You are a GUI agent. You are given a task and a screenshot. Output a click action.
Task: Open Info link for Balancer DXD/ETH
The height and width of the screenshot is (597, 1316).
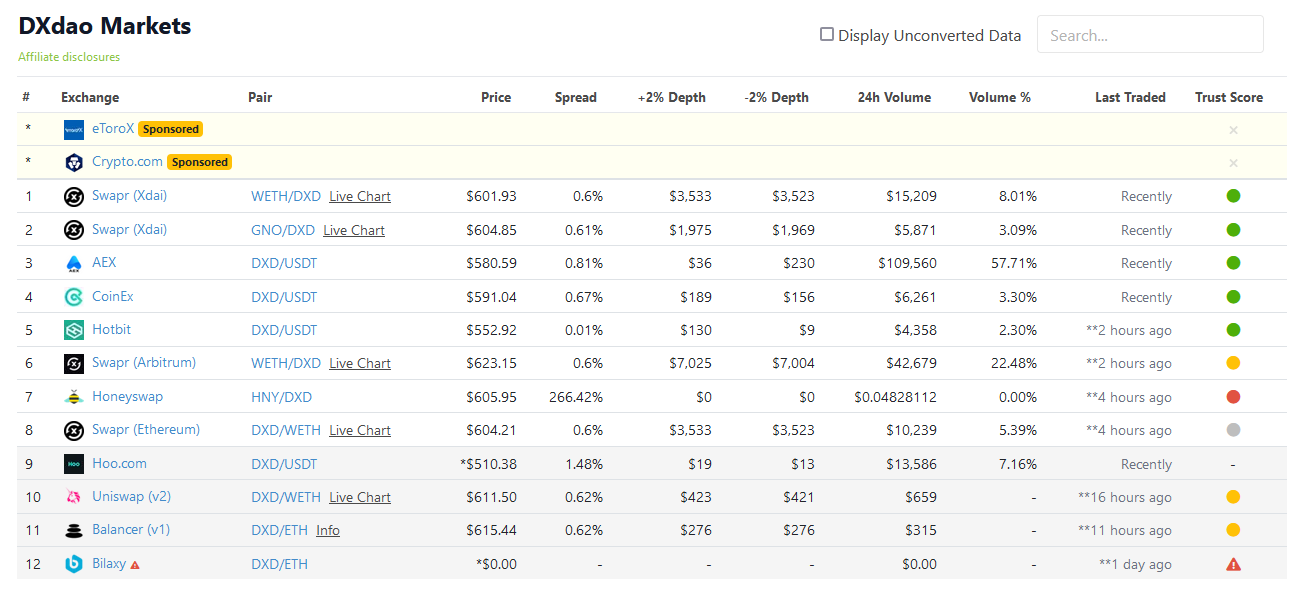[x=328, y=530]
